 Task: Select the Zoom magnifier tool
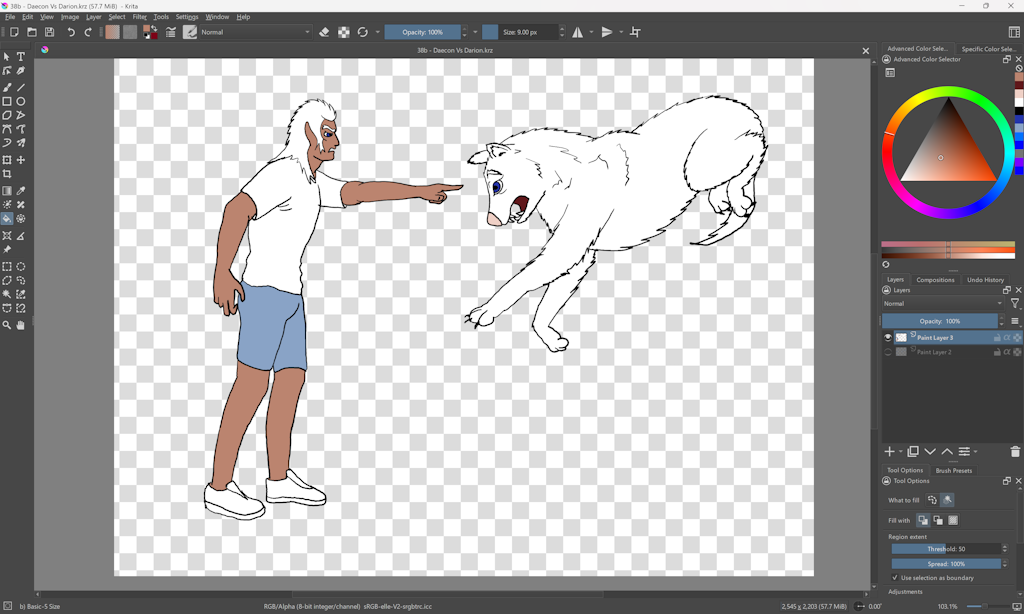pyautogui.click(x=7, y=325)
